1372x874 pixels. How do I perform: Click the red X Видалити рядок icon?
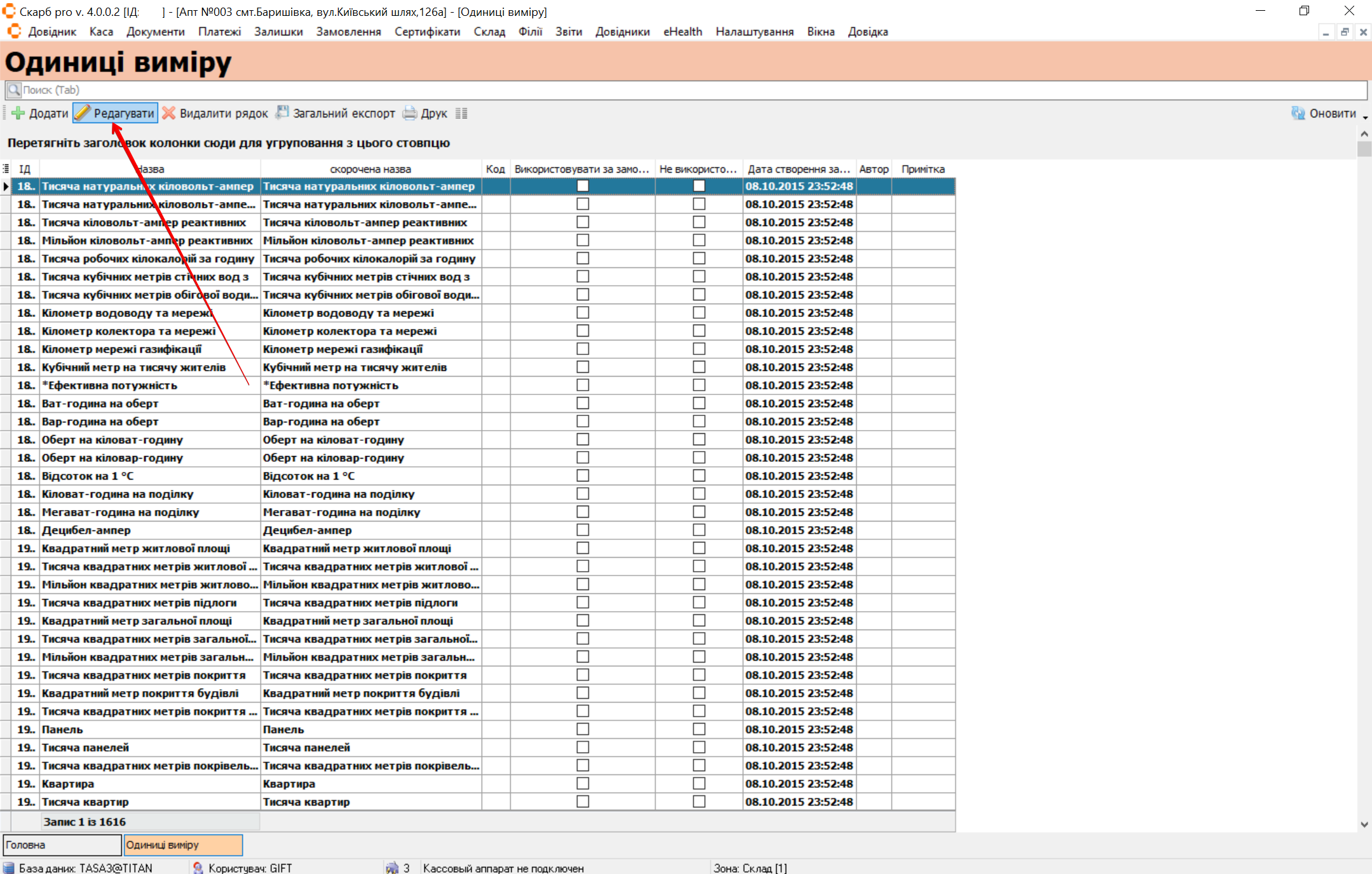click(168, 113)
